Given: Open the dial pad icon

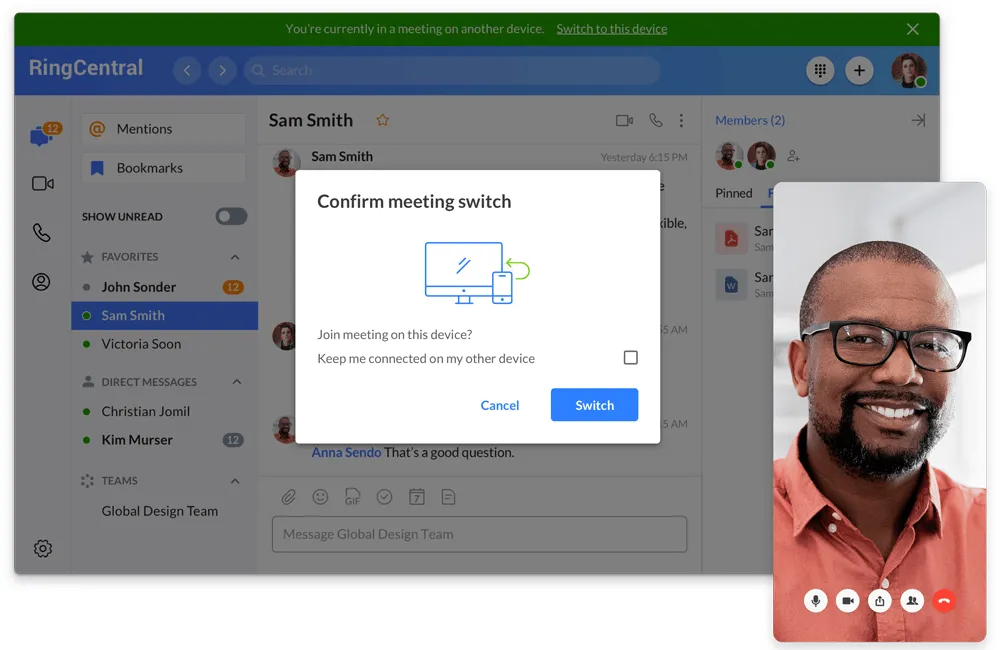Looking at the screenshot, I should 820,70.
